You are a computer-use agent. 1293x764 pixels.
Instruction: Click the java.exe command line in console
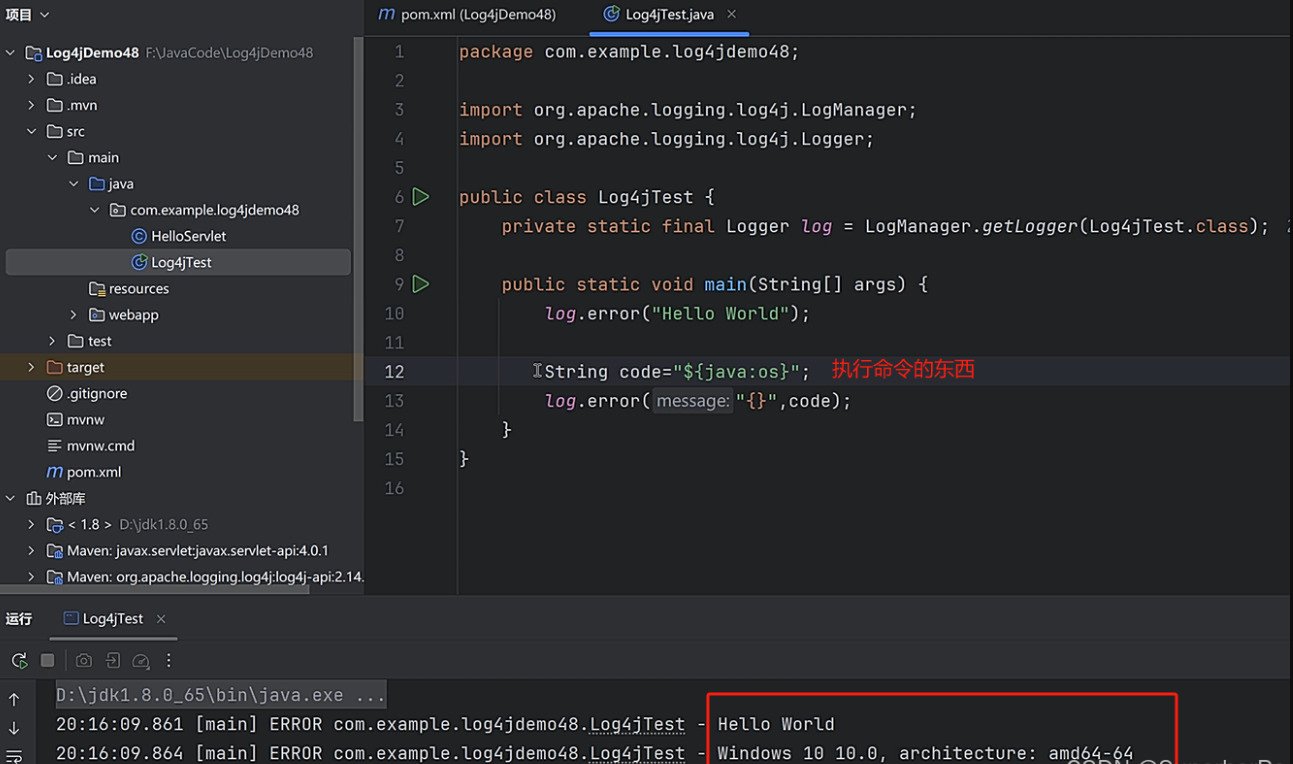220,695
